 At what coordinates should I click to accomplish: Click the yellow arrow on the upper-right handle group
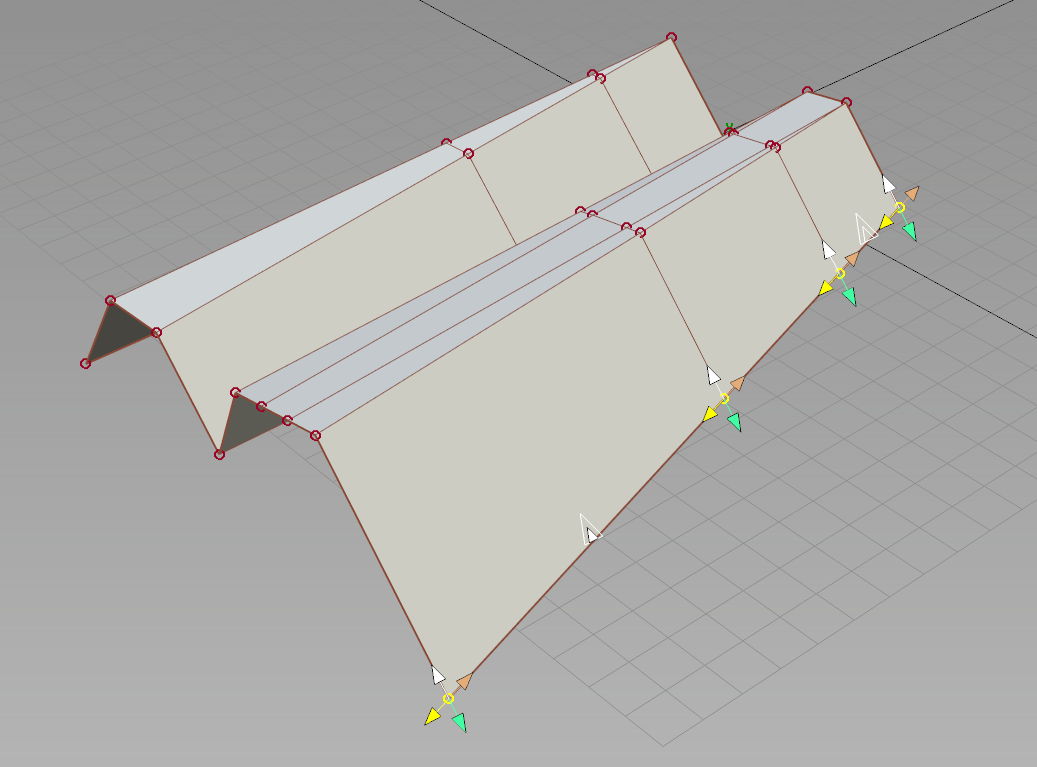click(x=887, y=221)
